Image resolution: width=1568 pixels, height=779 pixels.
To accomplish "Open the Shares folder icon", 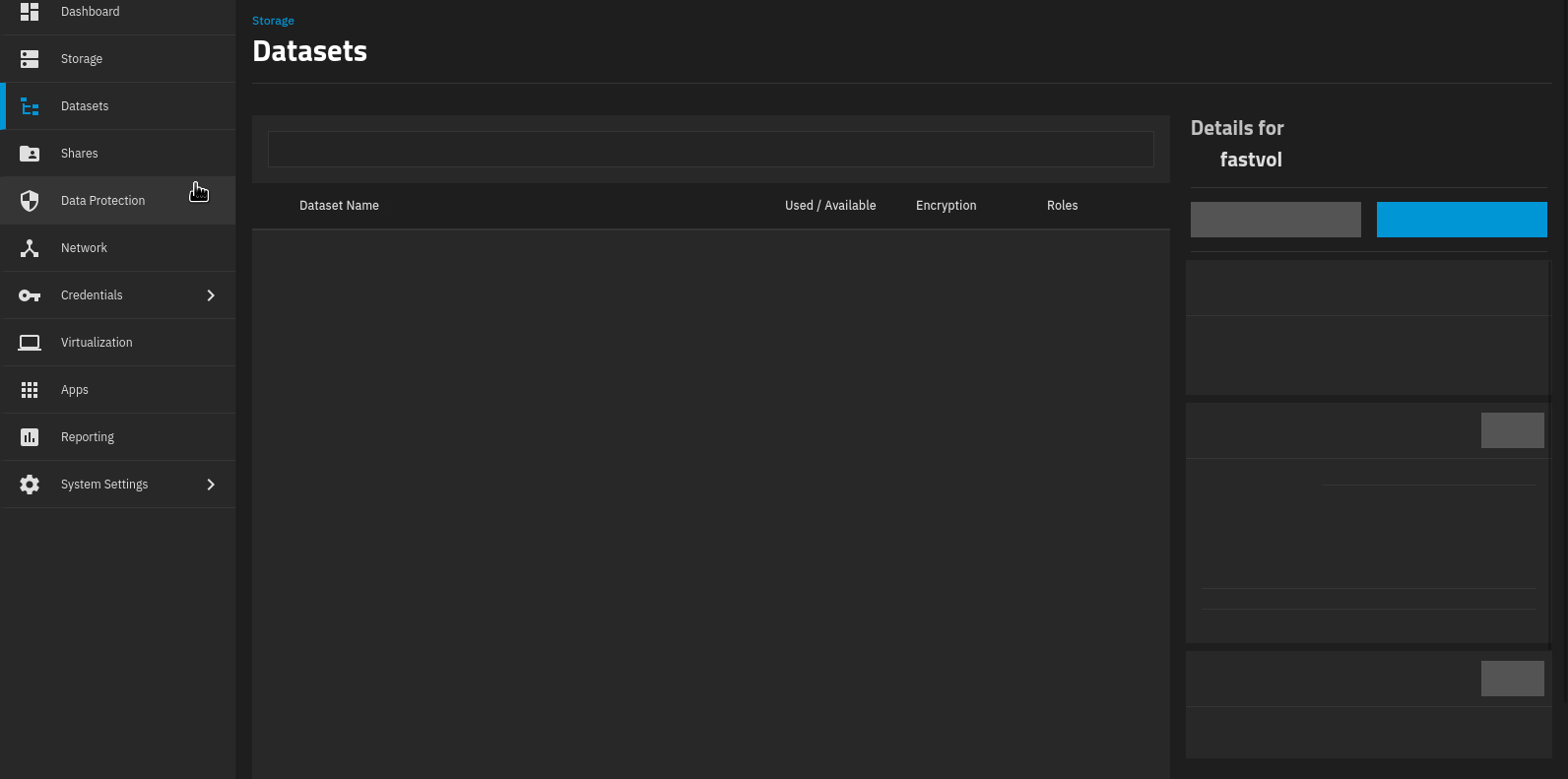I will (30, 154).
